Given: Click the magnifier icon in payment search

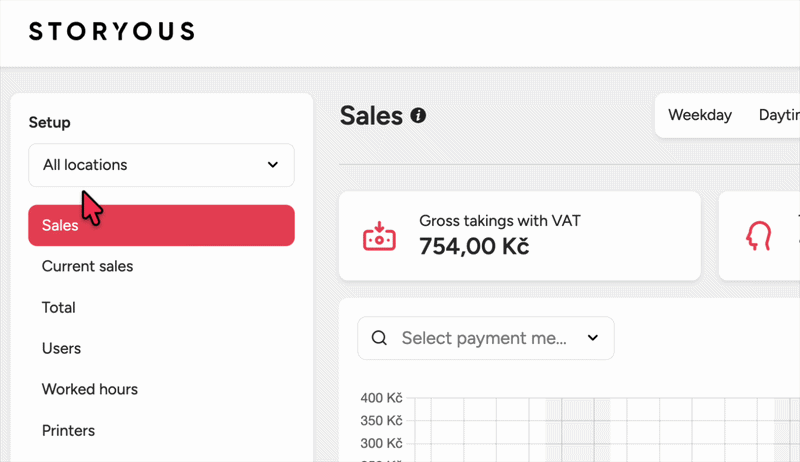Looking at the screenshot, I should tap(379, 338).
